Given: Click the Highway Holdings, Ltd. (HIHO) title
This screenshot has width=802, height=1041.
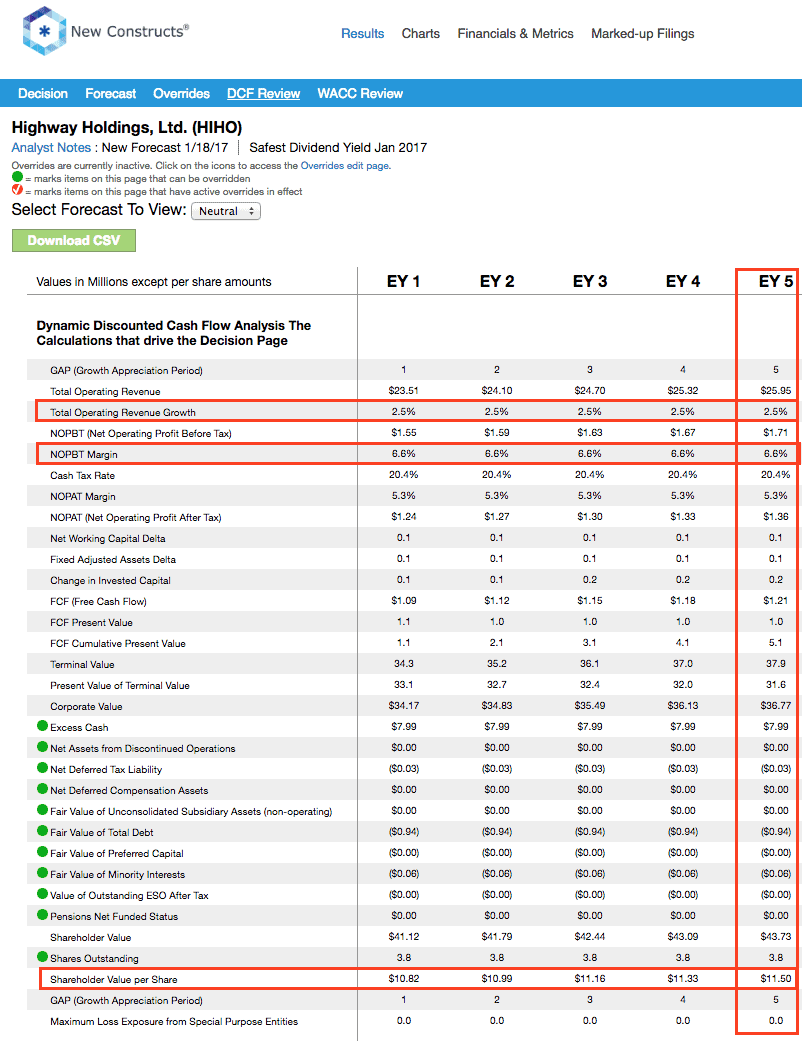Looking at the screenshot, I should (x=127, y=127).
